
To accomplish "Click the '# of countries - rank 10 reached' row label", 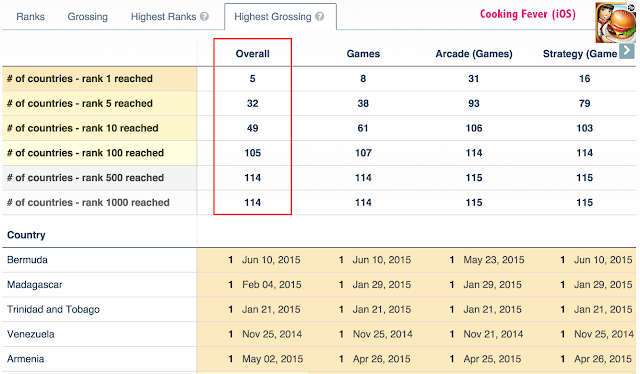I will click(82, 128).
